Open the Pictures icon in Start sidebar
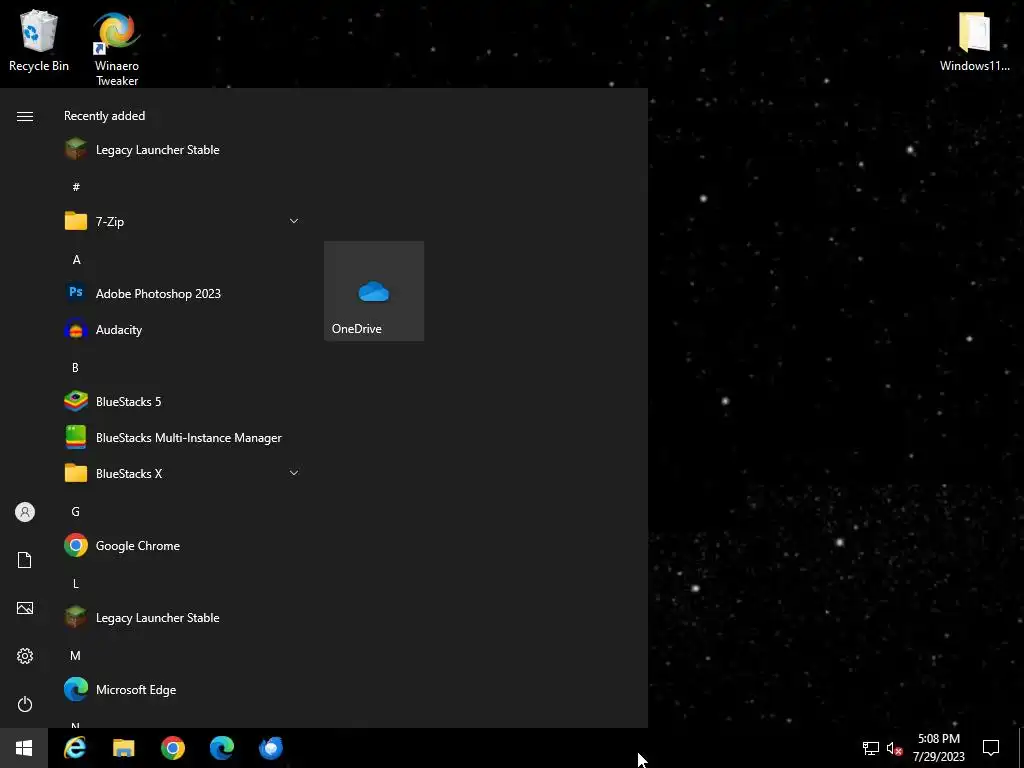This screenshot has width=1024, height=768. click(x=25, y=608)
